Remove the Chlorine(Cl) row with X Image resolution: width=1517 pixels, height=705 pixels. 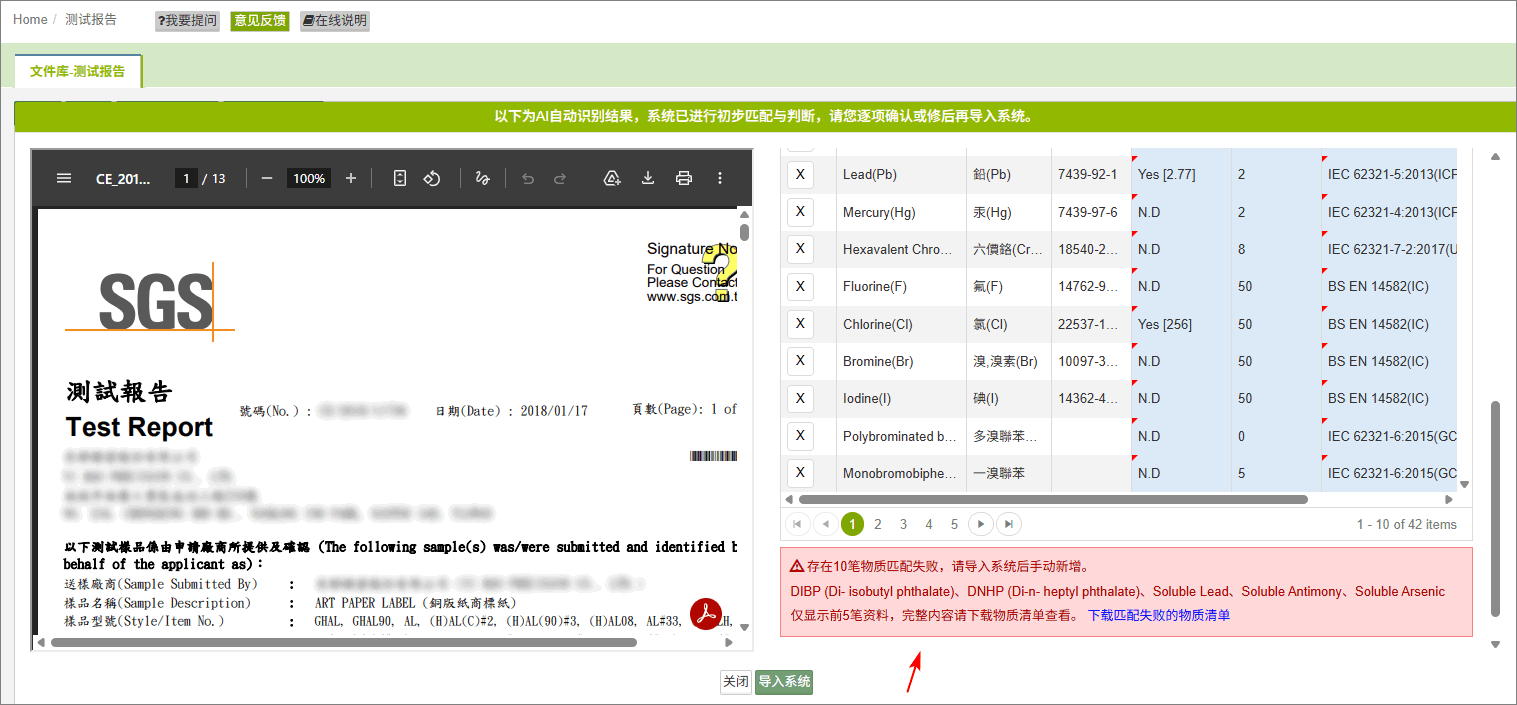click(x=800, y=324)
